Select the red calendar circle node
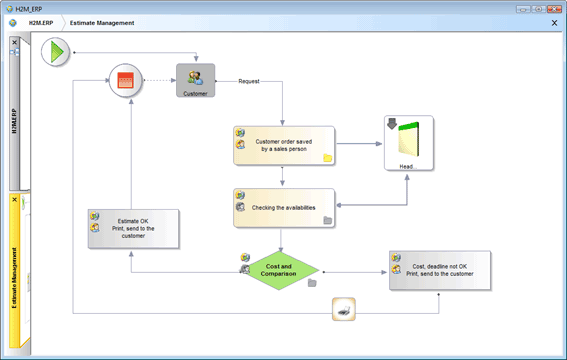This screenshot has height=360, width=567. 125,80
